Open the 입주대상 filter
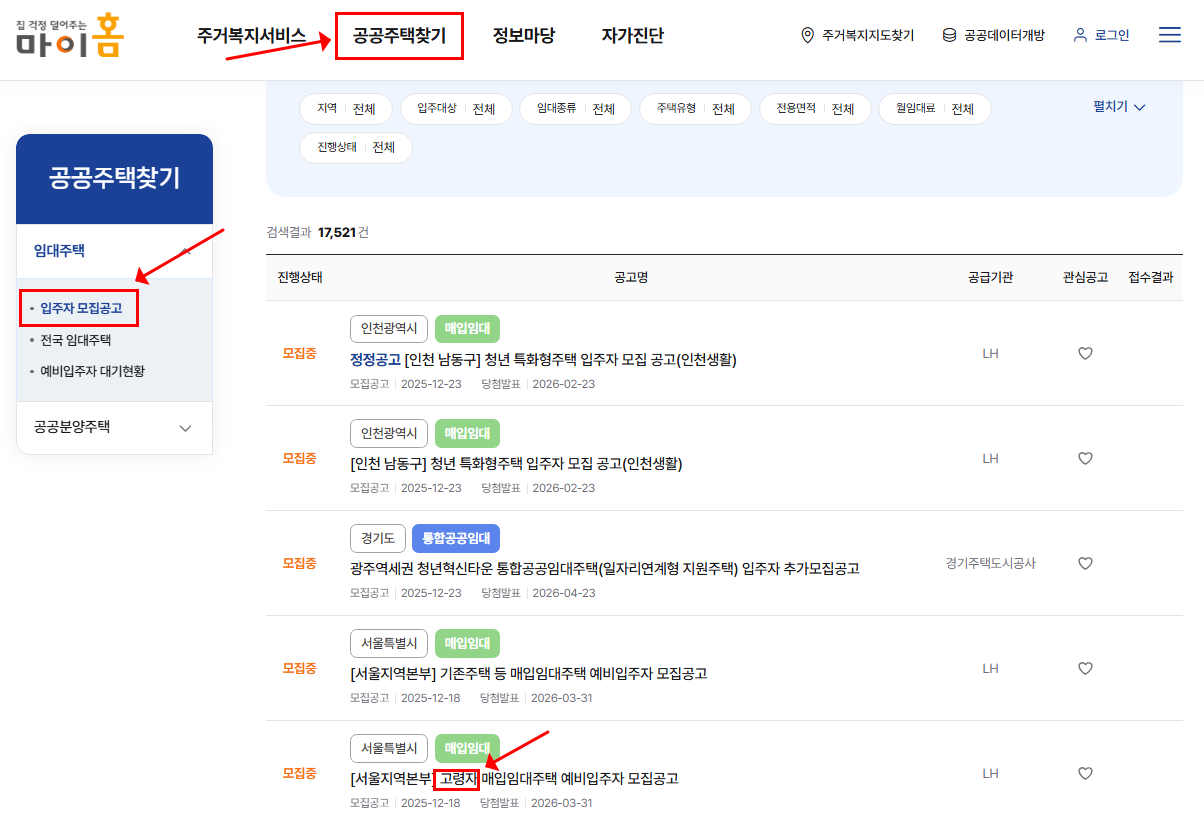The image size is (1204, 821). pyautogui.click(x=456, y=109)
